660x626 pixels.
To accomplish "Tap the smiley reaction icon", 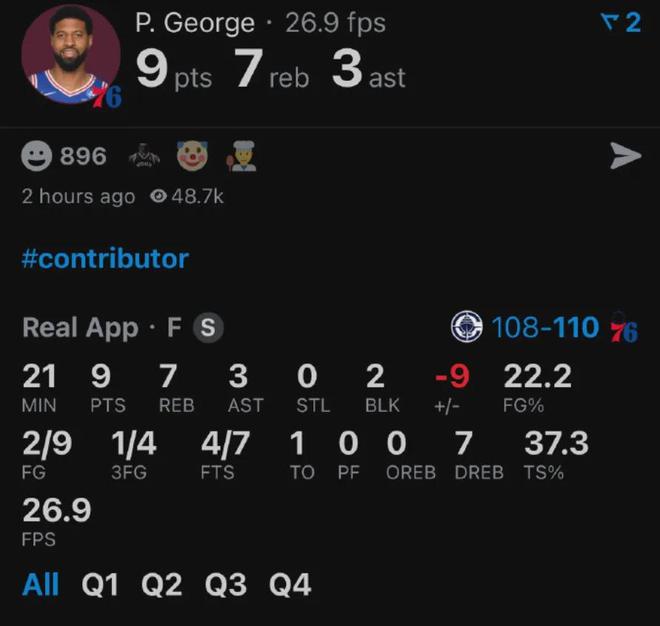I will pyautogui.click(x=37, y=156).
